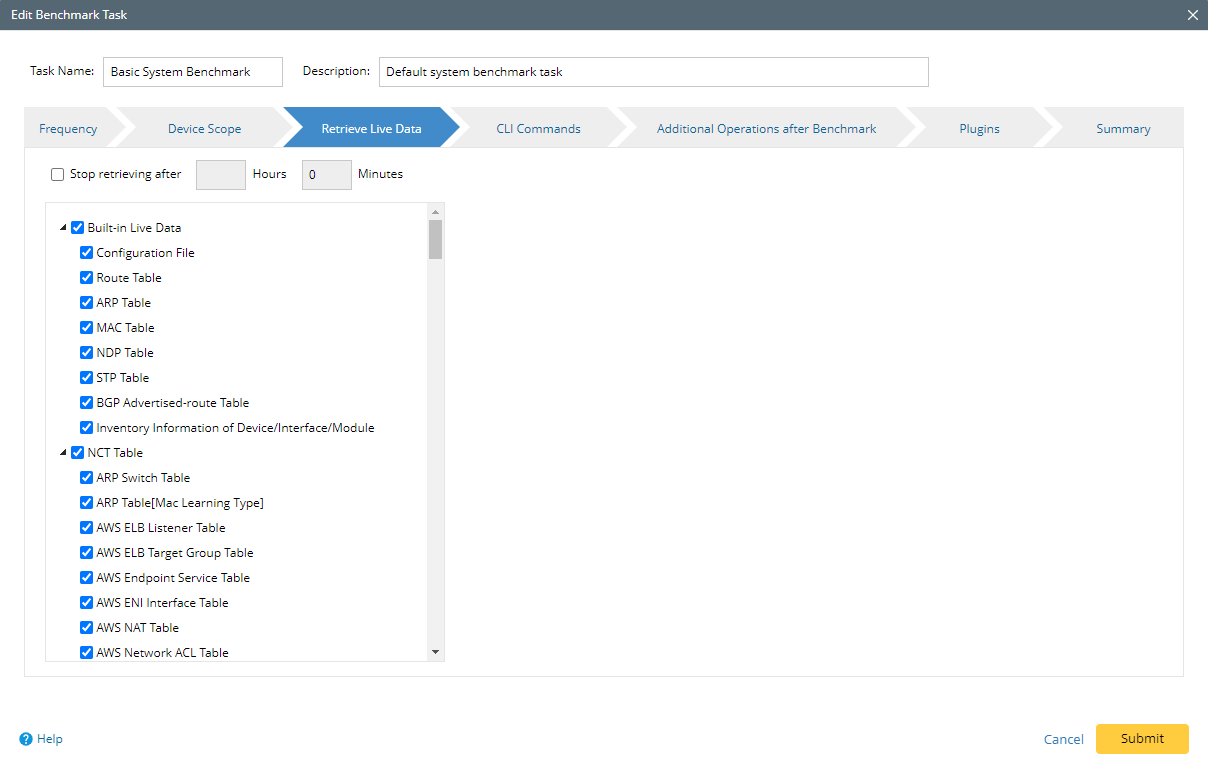Set the Minutes value
This screenshot has width=1208, height=774.
326,174
